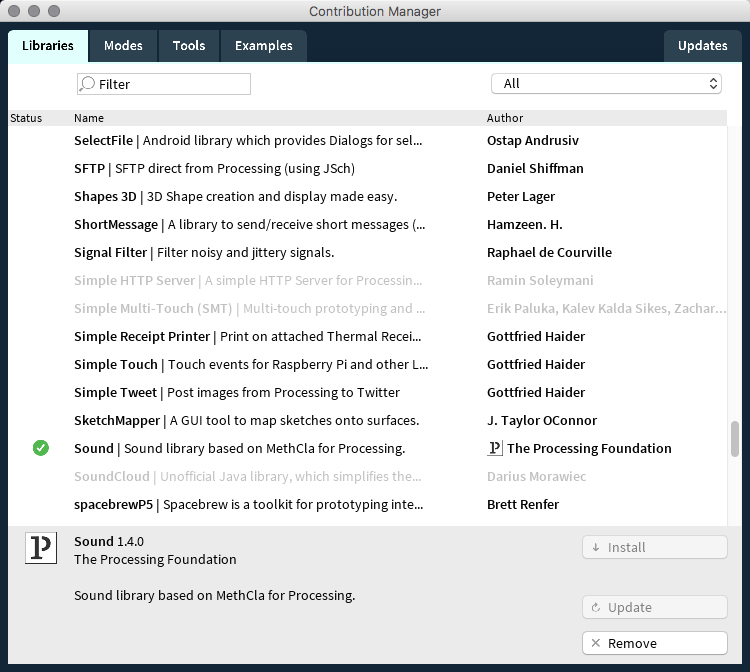
Task: Click the library list scrollbar thumb
Action: (x=735, y=439)
